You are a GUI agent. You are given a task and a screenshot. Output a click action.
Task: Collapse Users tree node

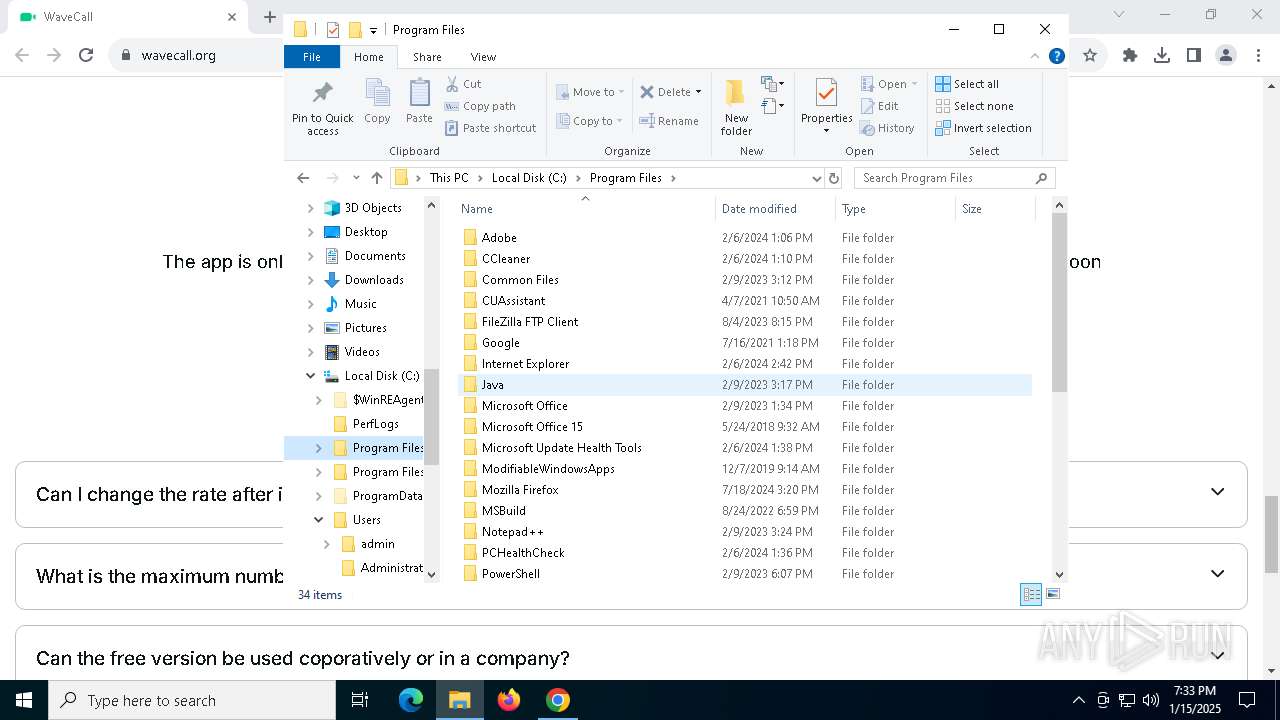click(318, 520)
